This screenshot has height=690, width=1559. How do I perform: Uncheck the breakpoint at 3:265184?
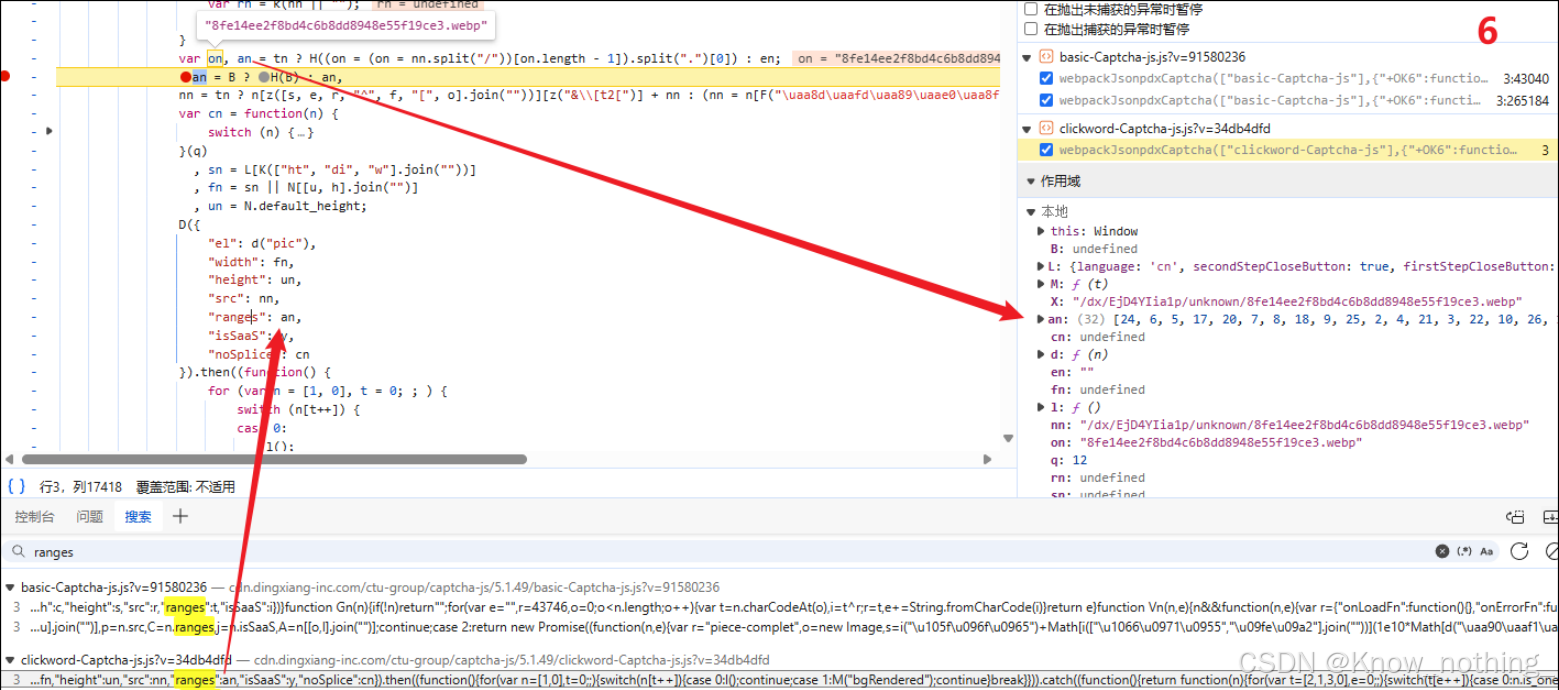point(1046,100)
